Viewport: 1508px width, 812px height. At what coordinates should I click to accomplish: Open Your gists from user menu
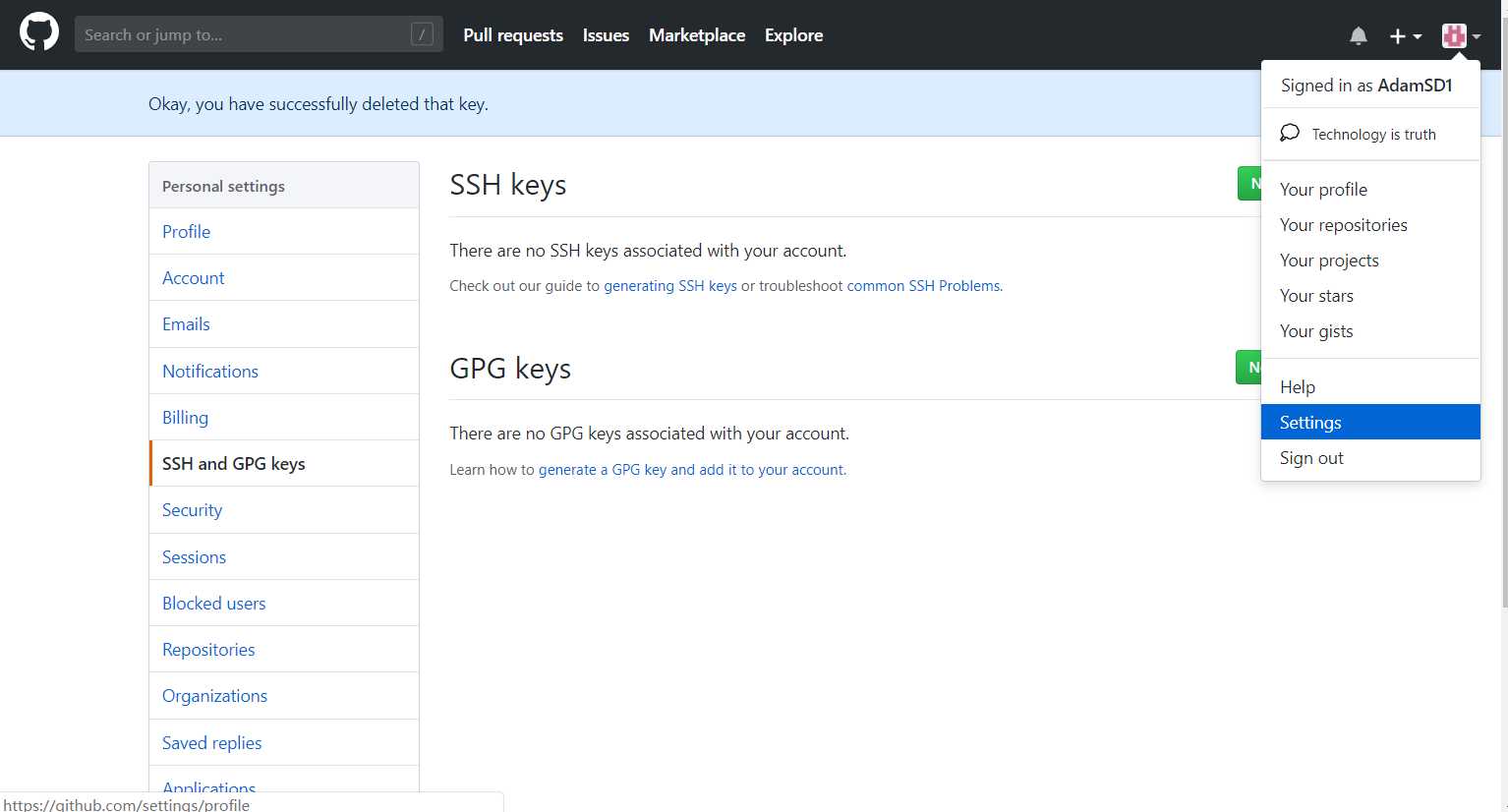[x=1370, y=331]
